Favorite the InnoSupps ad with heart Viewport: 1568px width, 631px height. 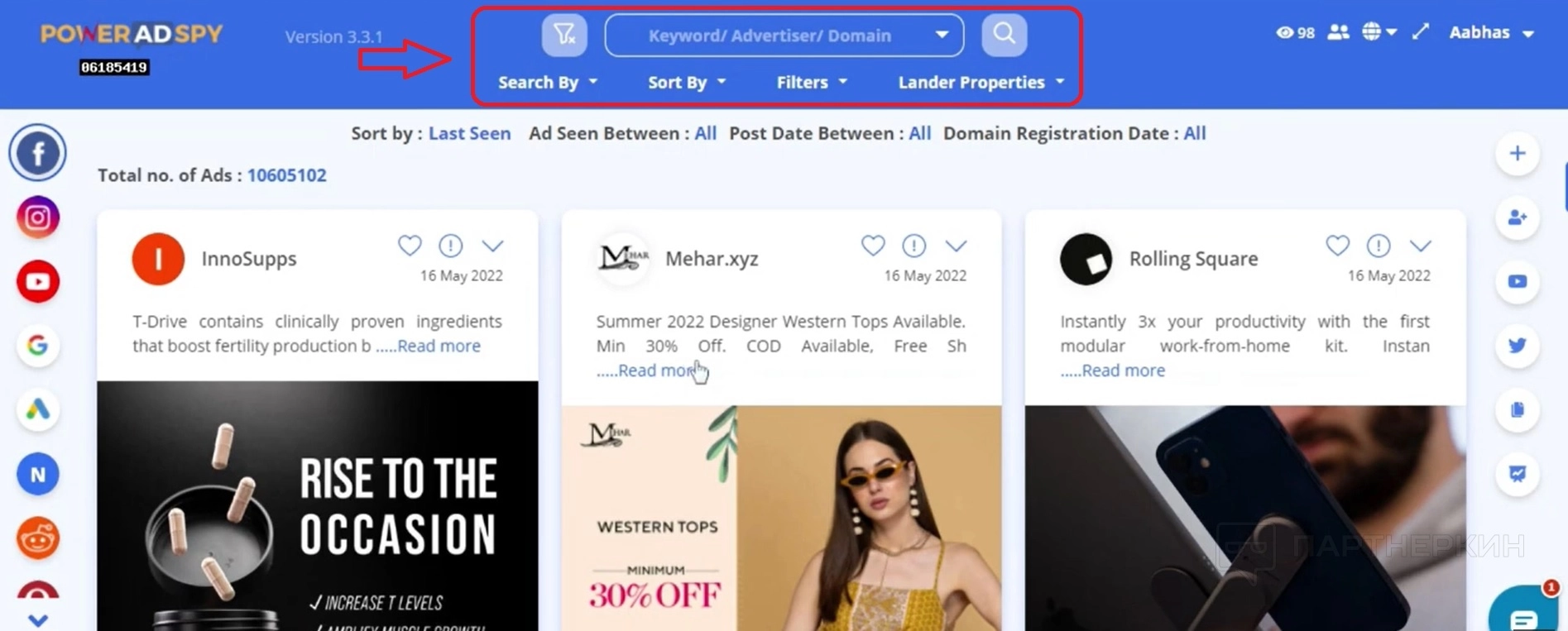(x=410, y=246)
